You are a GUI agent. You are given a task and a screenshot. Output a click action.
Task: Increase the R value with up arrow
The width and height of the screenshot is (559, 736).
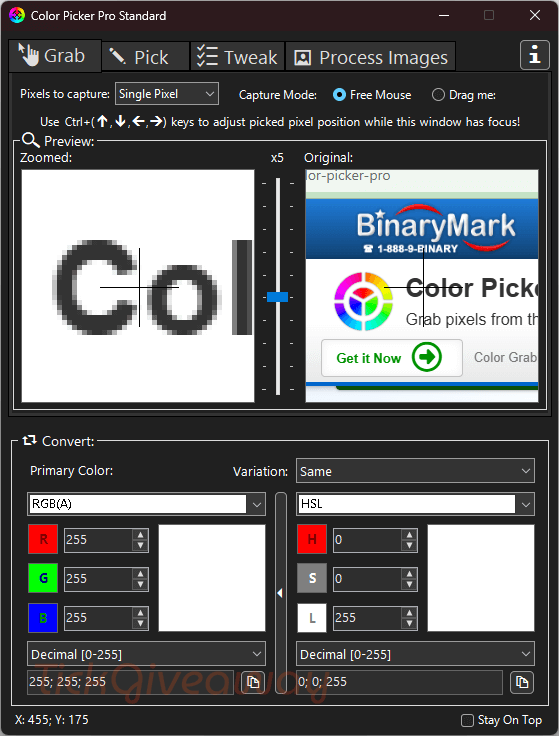click(140, 535)
